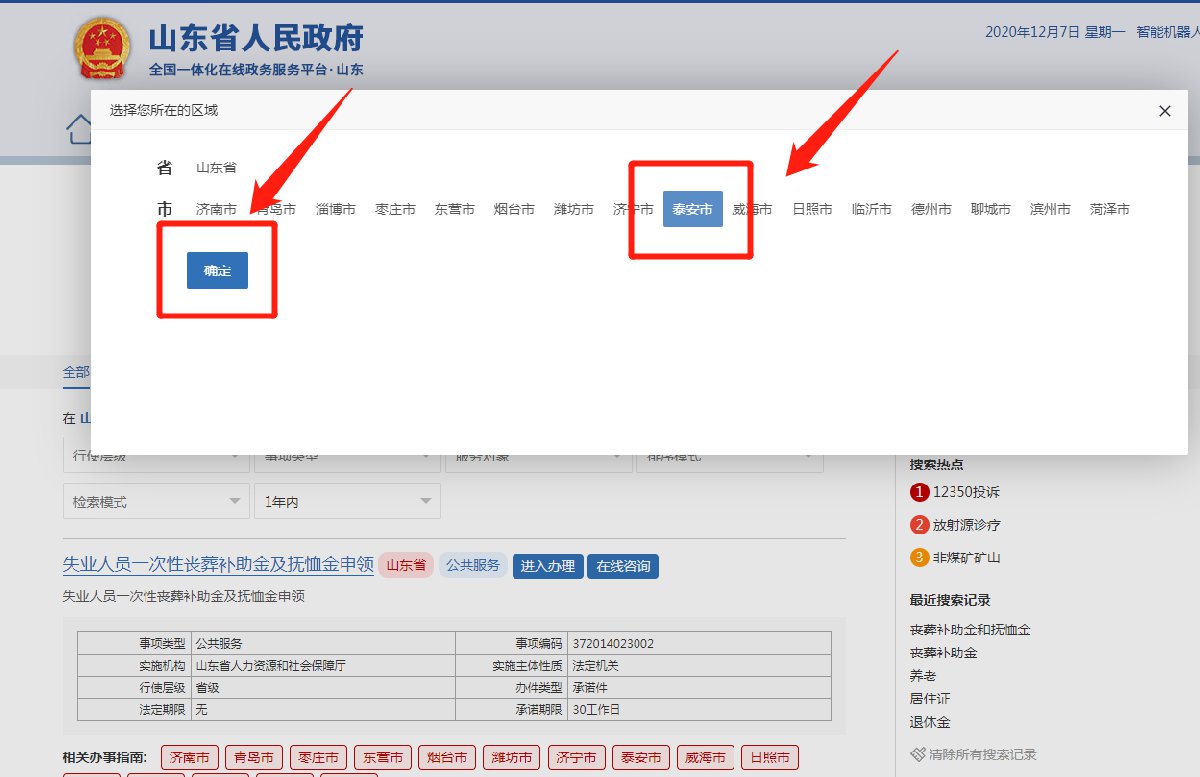The height and width of the screenshot is (777, 1200).
Task: Open 青岛市 related service guide link
Action: click(253, 758)
